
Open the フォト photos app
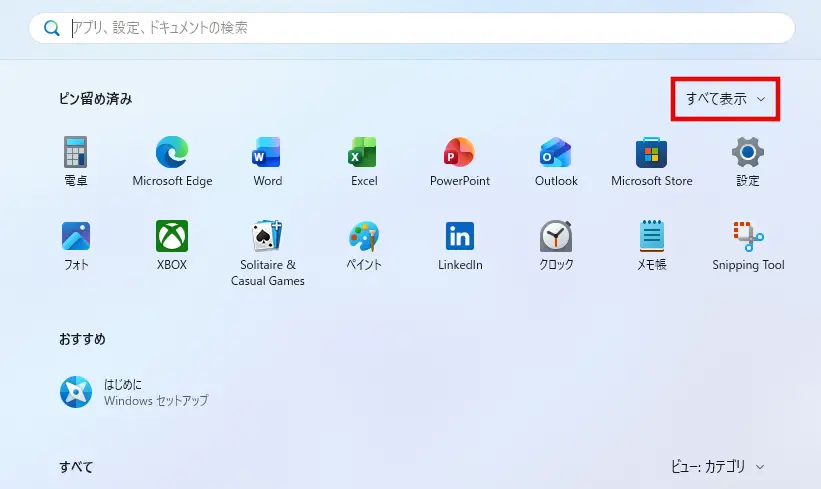[x=75, y=236]
